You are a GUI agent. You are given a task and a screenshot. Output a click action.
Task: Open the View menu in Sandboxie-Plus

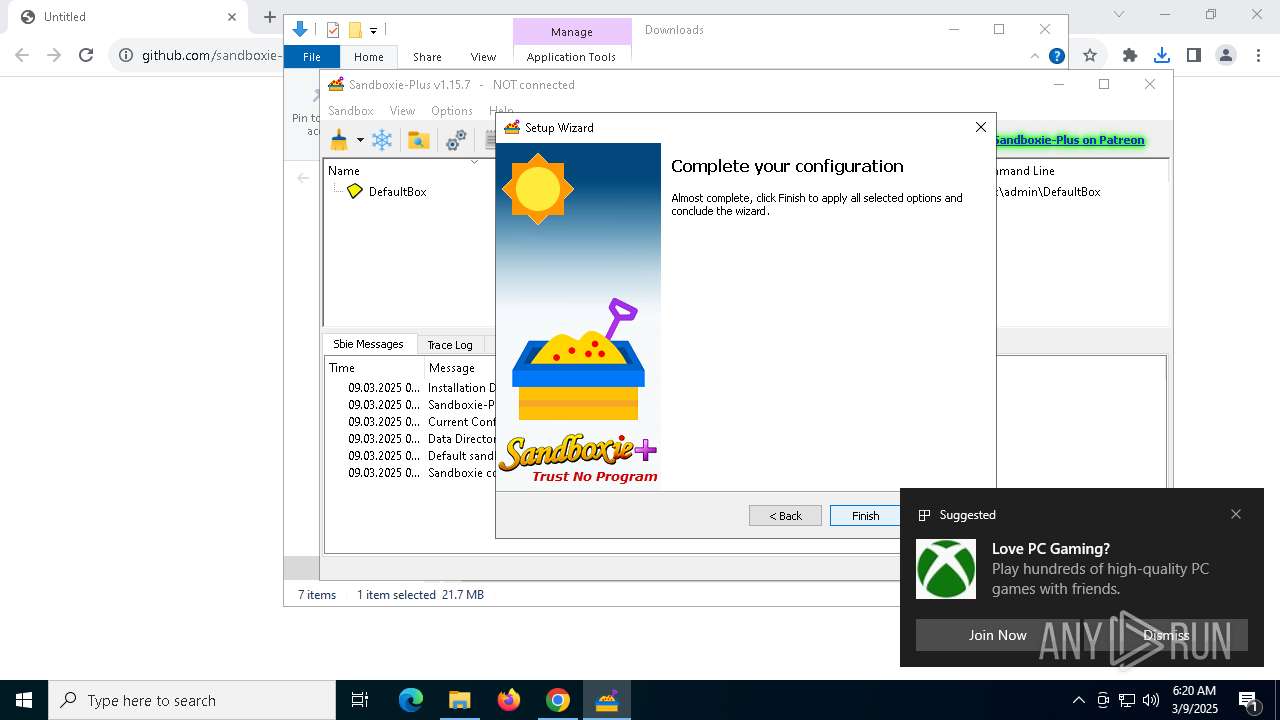tap(402, 111)
